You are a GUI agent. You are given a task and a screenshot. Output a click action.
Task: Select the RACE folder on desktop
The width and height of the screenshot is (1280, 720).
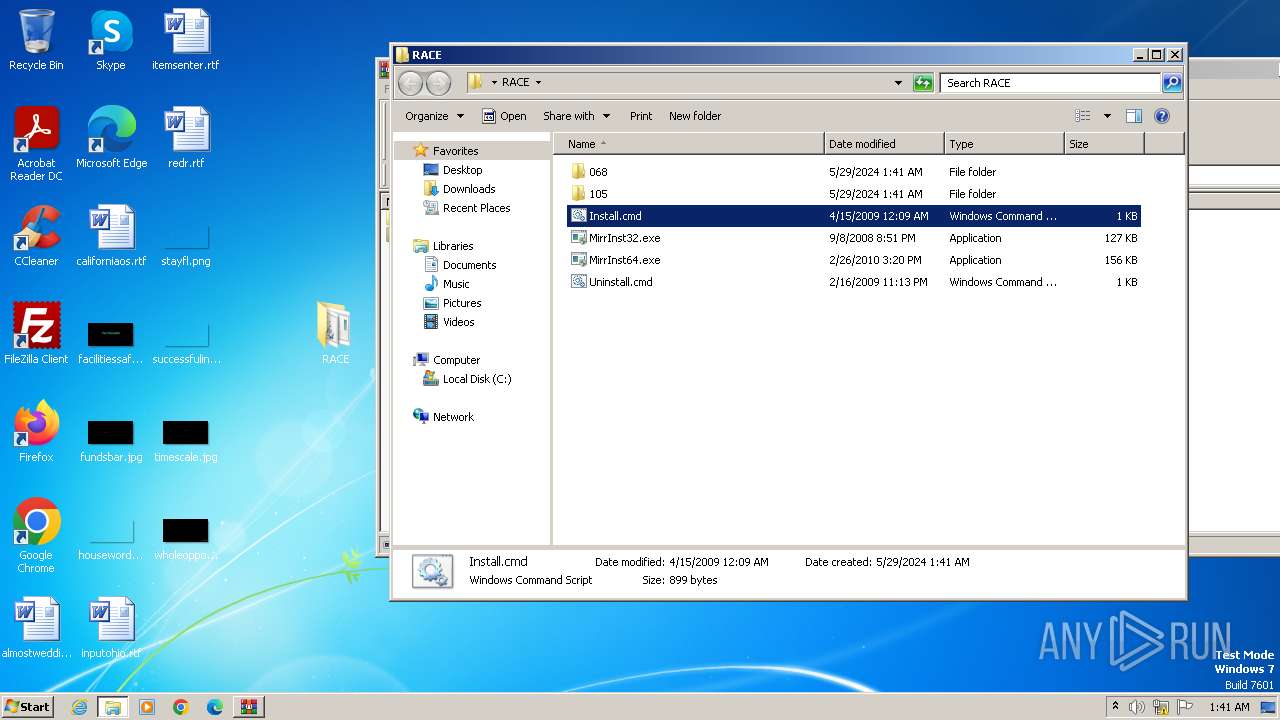coord(335,334)
